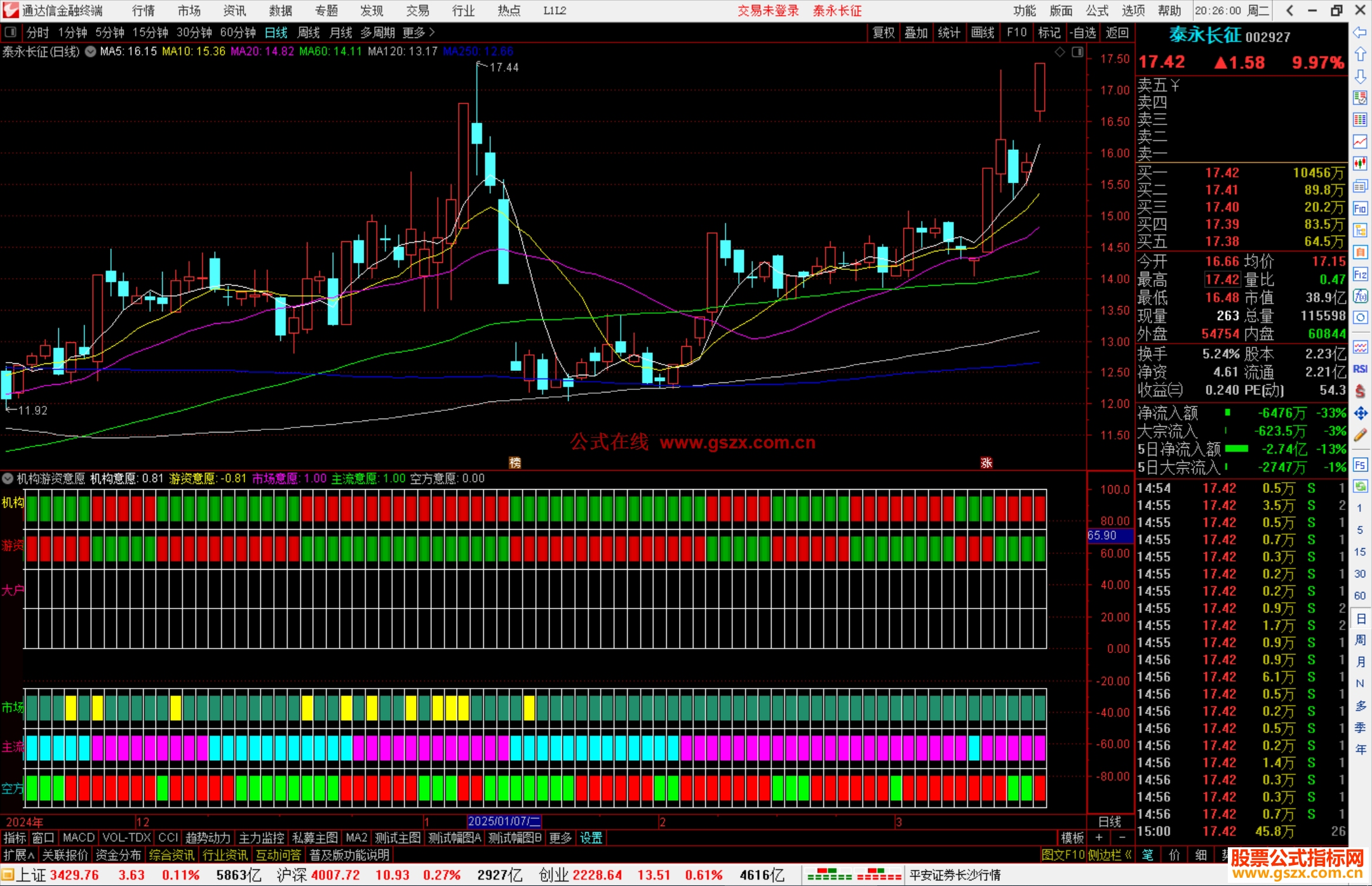Click the 65.90 value marker on the indicator axis

[x=1110, y=535]
